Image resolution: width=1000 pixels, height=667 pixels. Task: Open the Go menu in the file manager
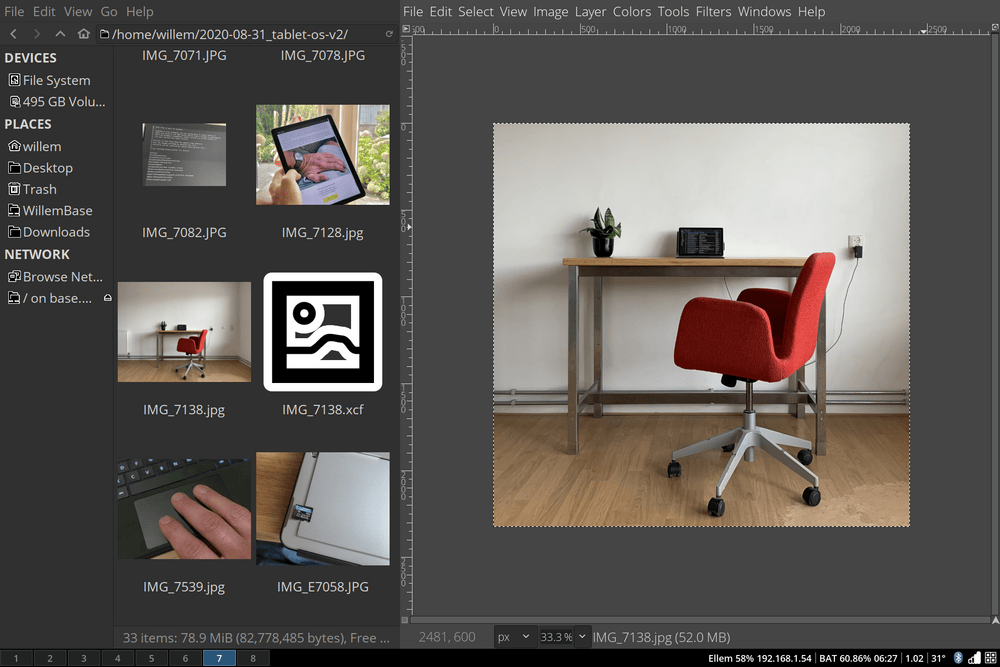[x=108, y=11]
